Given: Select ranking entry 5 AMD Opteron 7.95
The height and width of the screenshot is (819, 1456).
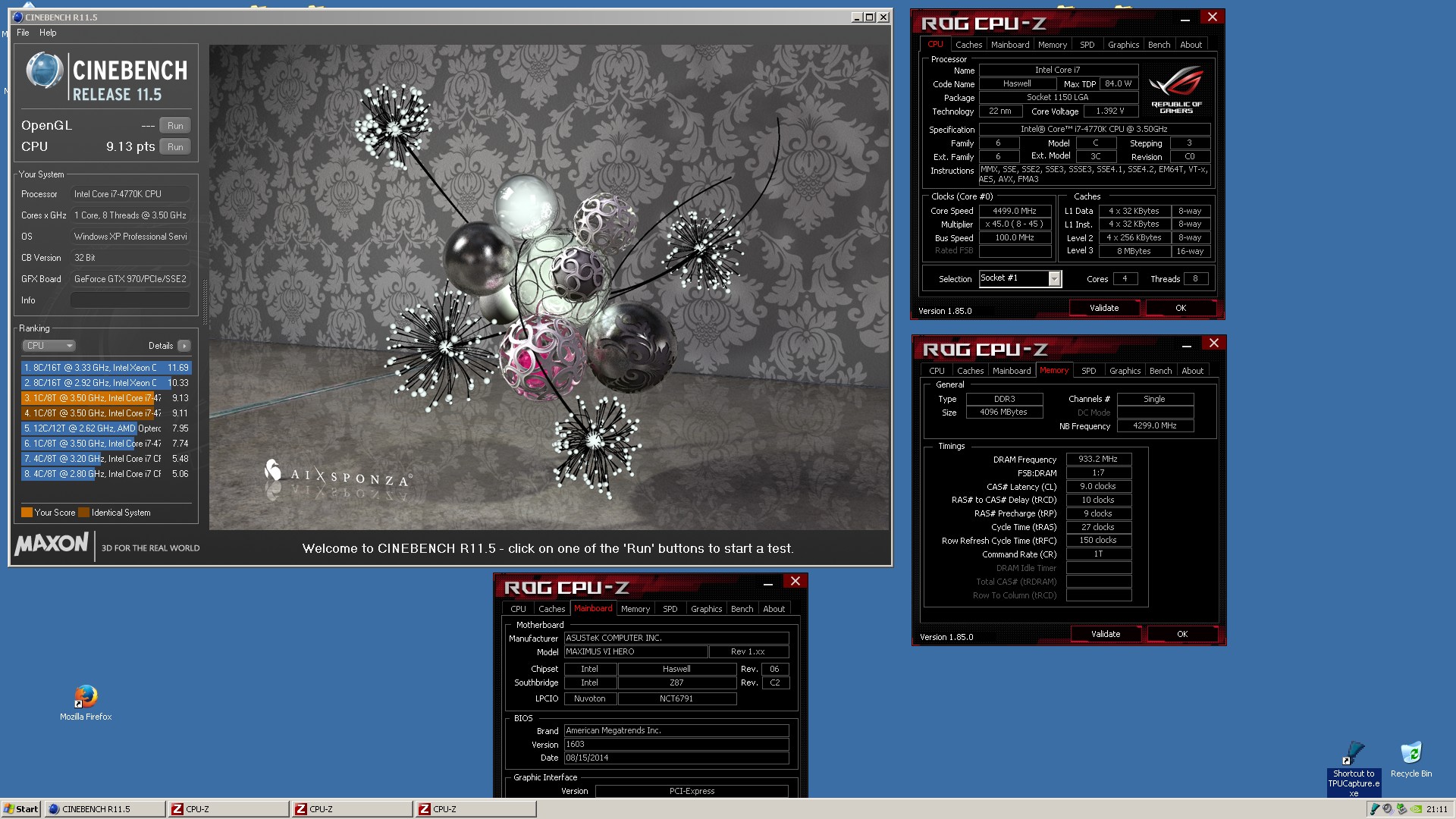Looking at the screenshot, I should pos(106,428).
